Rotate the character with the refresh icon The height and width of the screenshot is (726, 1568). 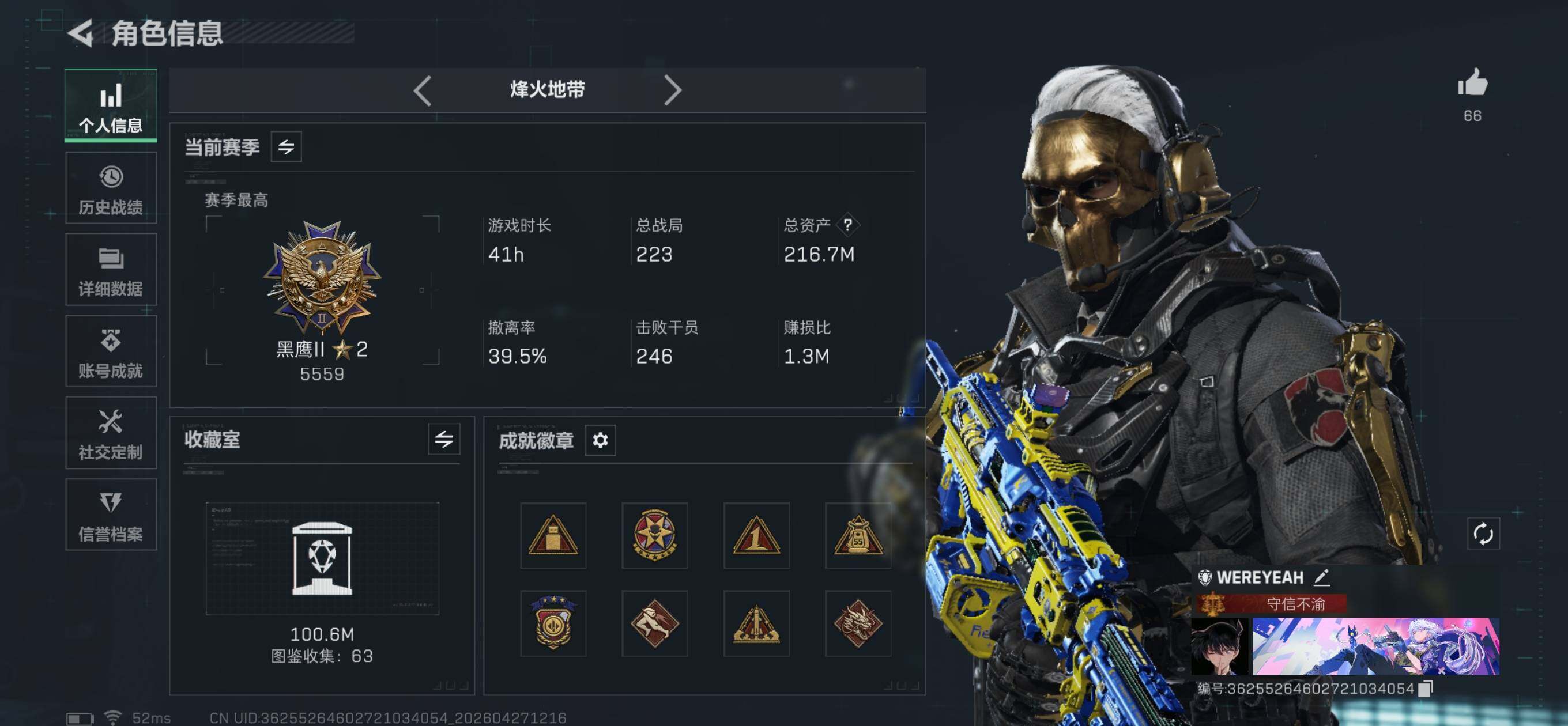point(1483,534)
